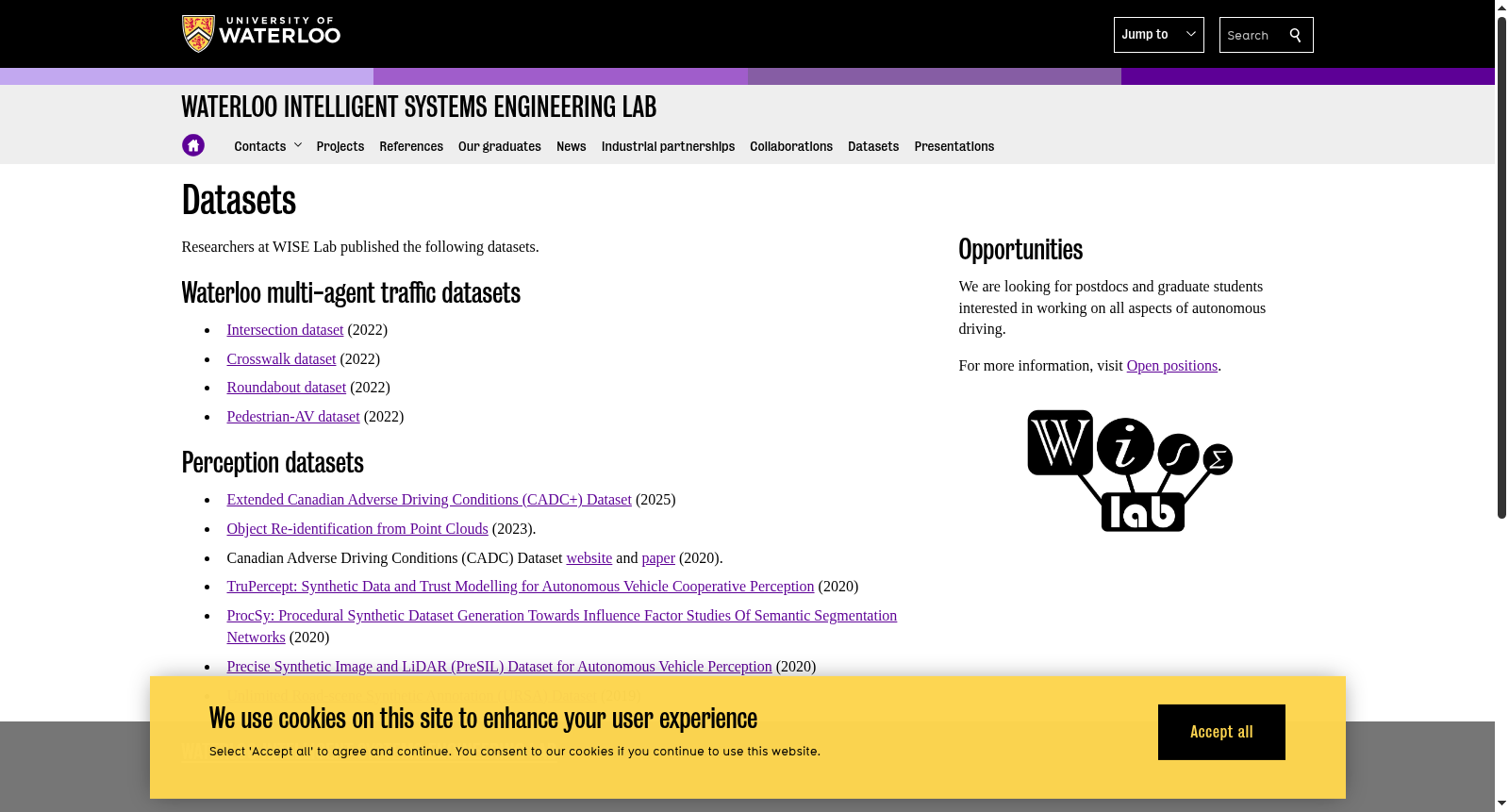Viewport: 1509px width, 812px height.
Task: Click the Perception datasets heading
Action: tap(273, 463)
